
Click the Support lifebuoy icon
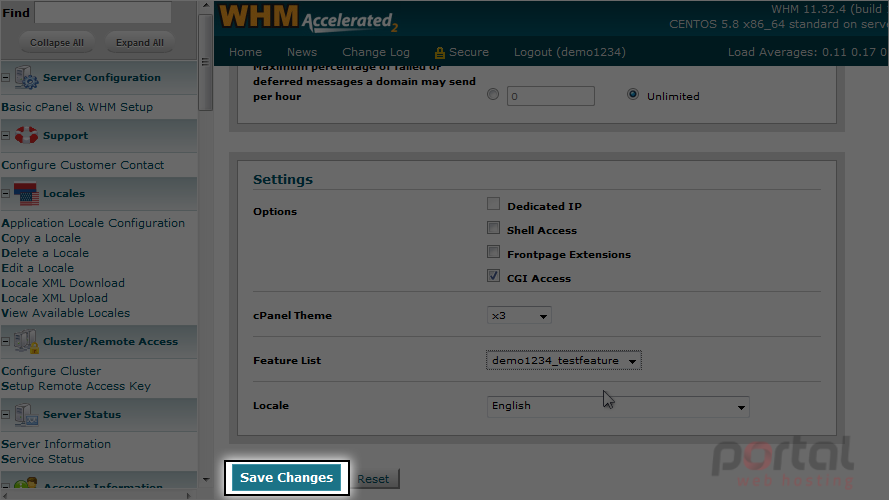pyautogui.click(x=26, y=135)
